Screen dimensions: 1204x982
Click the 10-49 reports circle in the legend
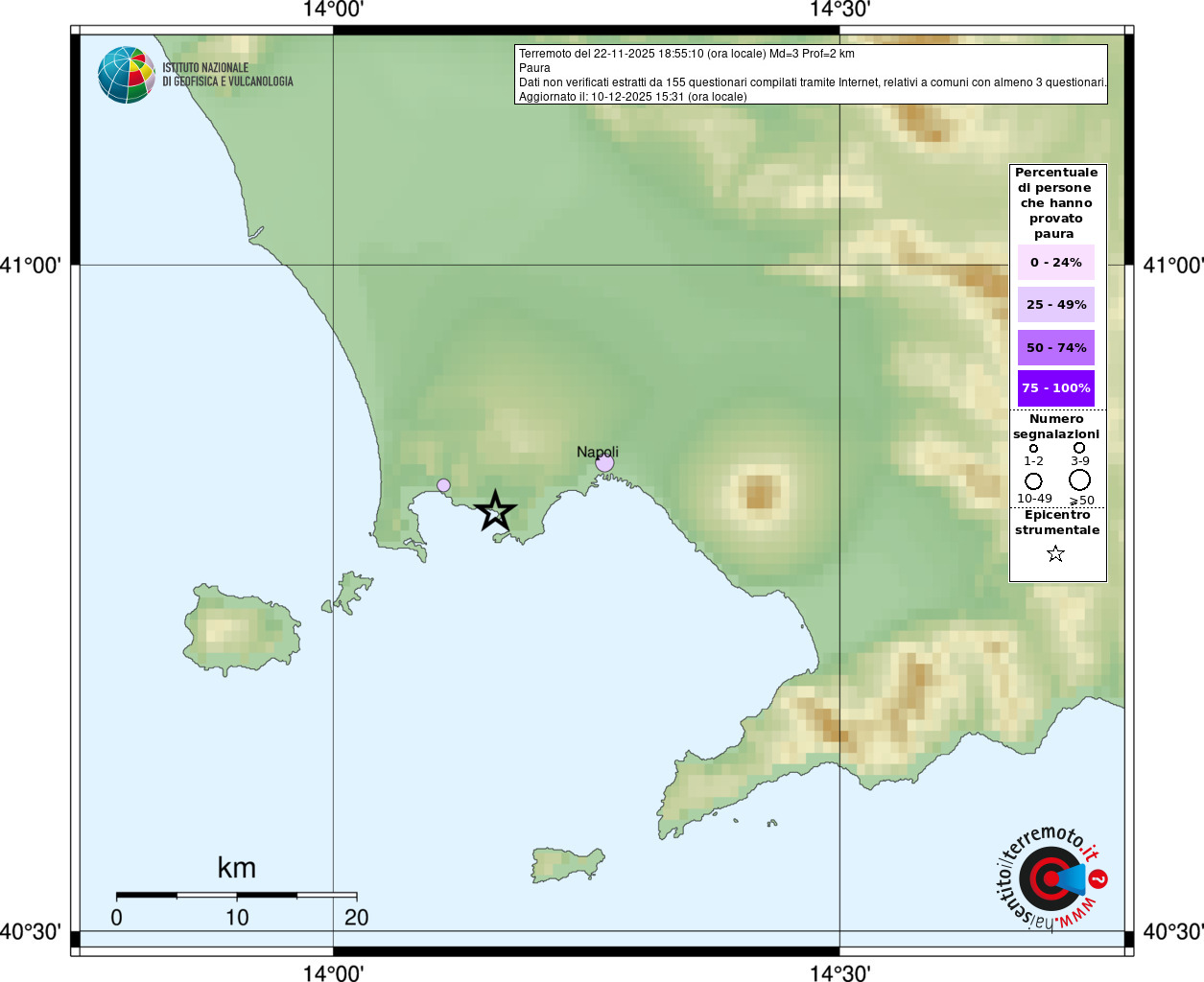[x=1033, y=480]
